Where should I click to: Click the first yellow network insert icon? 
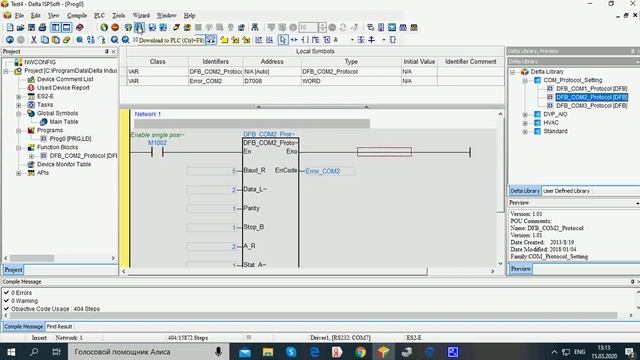(224, 40)
